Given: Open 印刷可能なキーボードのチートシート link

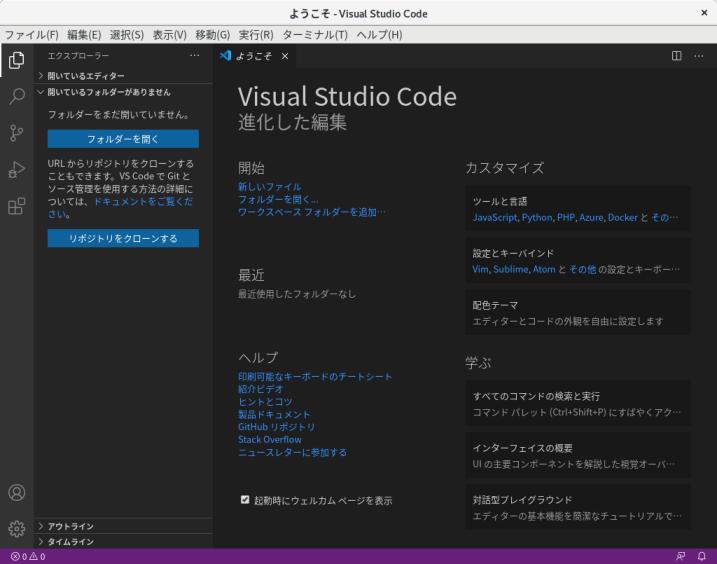Looking at the screenshot, I should [x=315, y=376].
